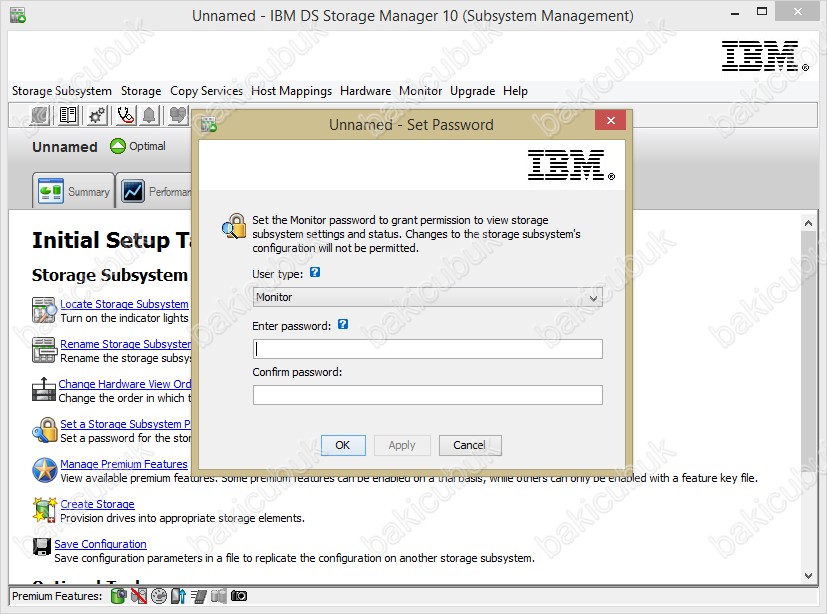Focus the Enter password field
The height and width of the screenshot is (614, 827).
[427, 349]
